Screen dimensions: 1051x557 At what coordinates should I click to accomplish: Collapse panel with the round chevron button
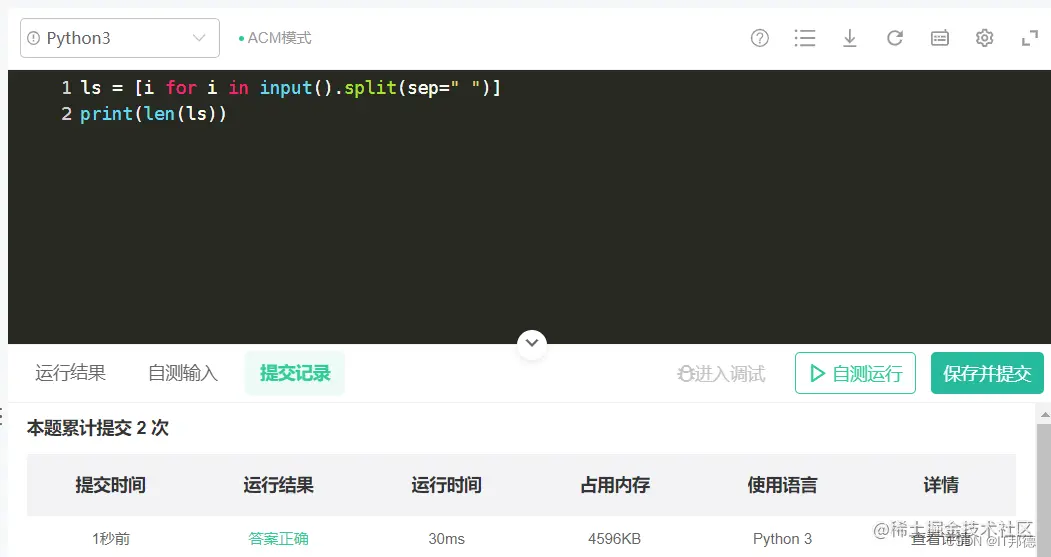coord(532,343)
